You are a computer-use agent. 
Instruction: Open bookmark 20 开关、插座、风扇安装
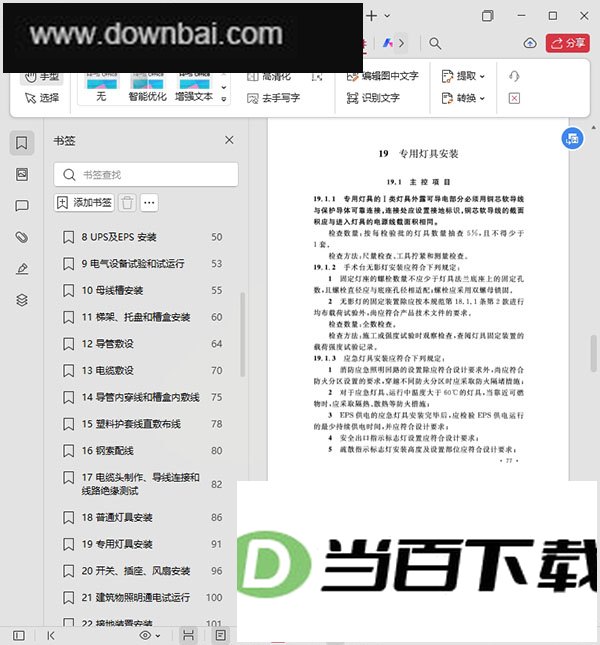coord(142,571)
